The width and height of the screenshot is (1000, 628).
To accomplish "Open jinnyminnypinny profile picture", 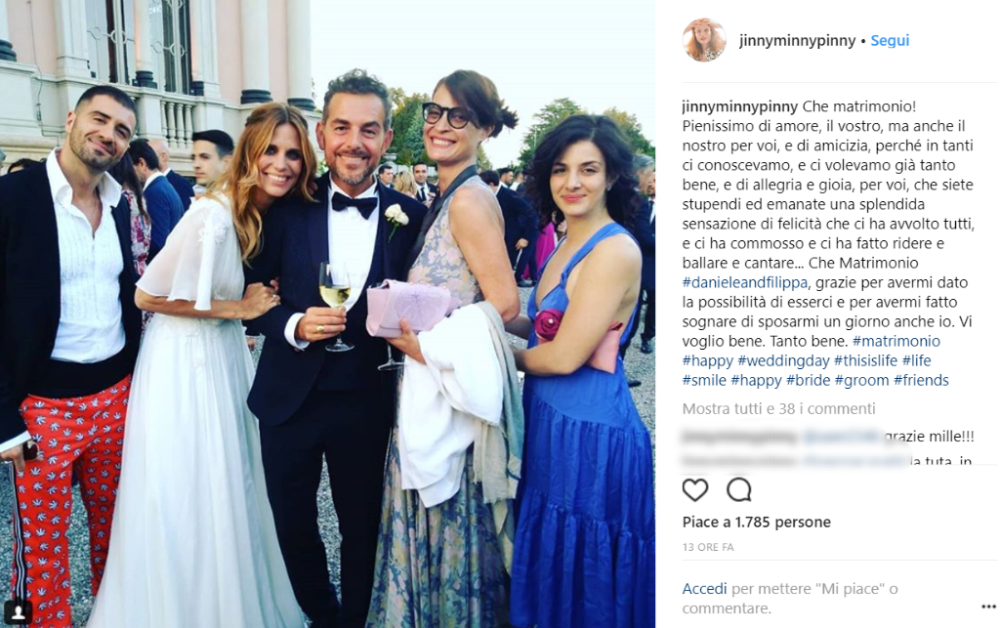I will [x=704, y=40].
